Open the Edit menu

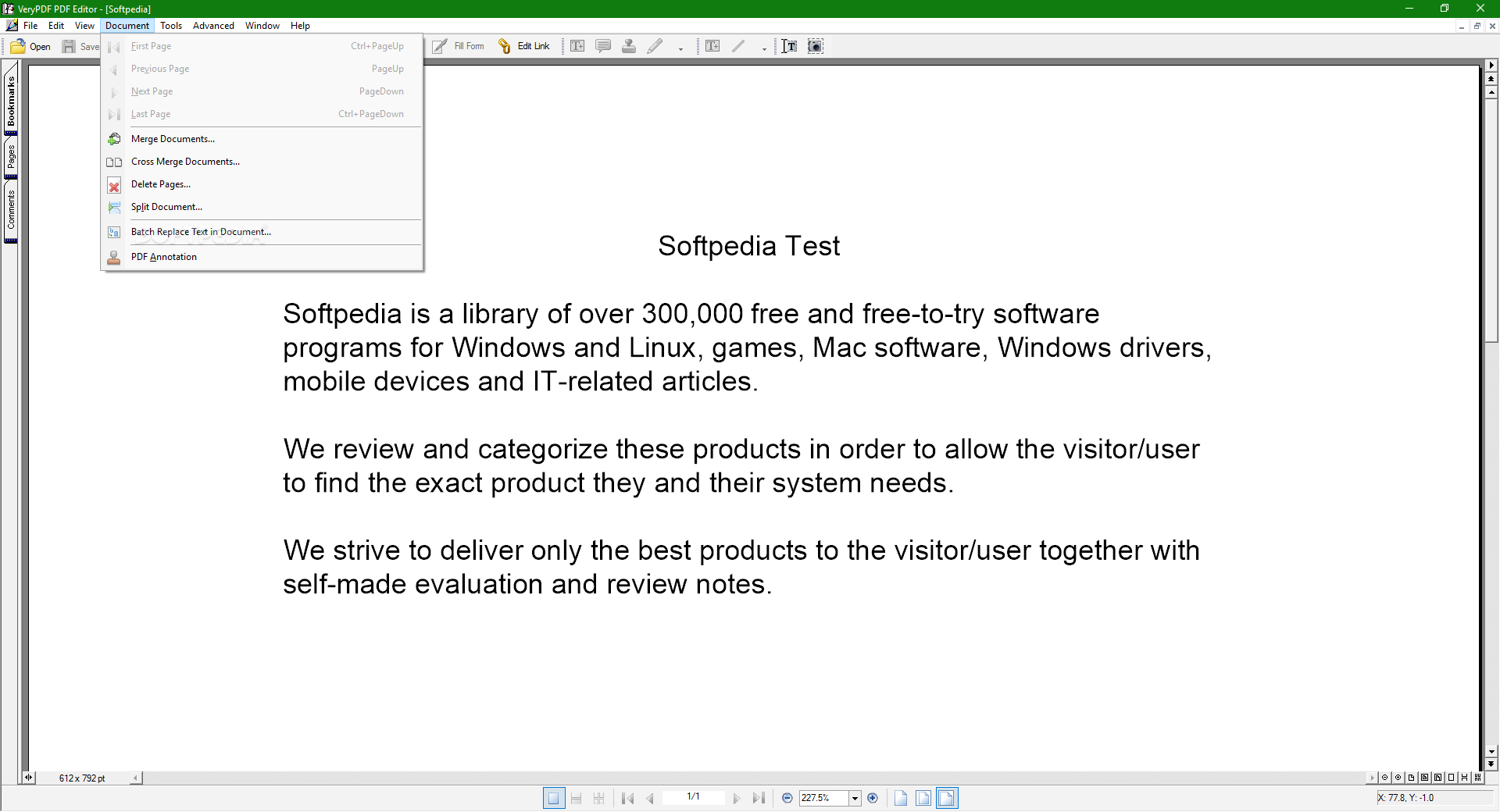tap(56, 26)
